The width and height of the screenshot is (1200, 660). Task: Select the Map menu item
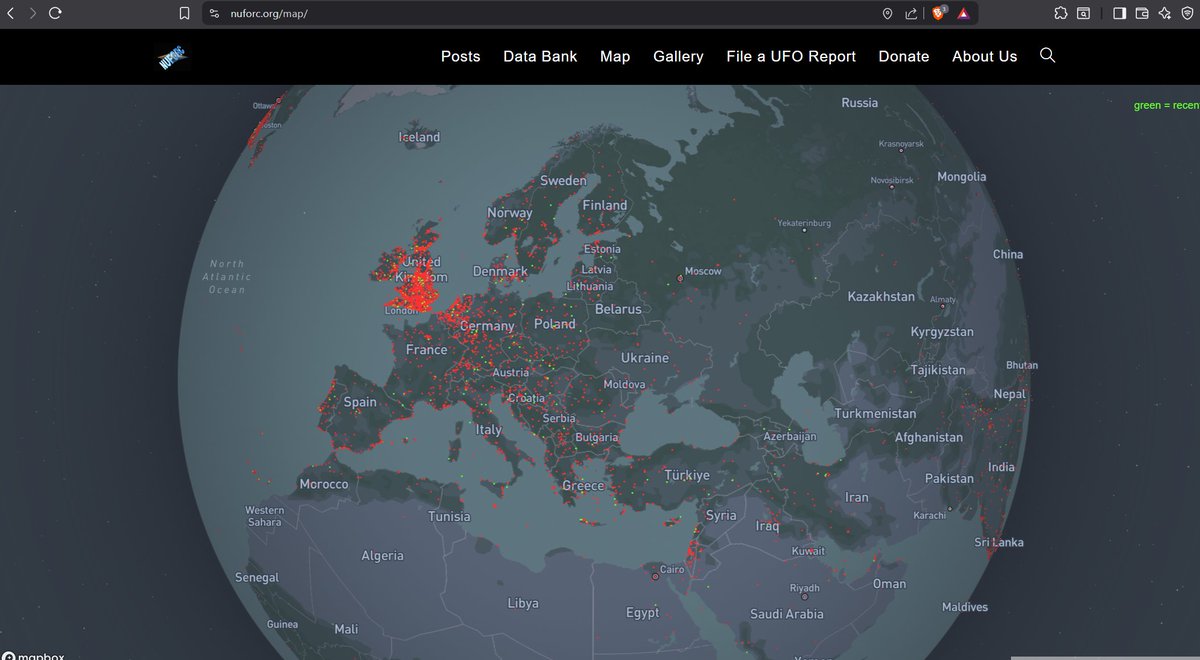pyautogui.click(x=615, y=56)
